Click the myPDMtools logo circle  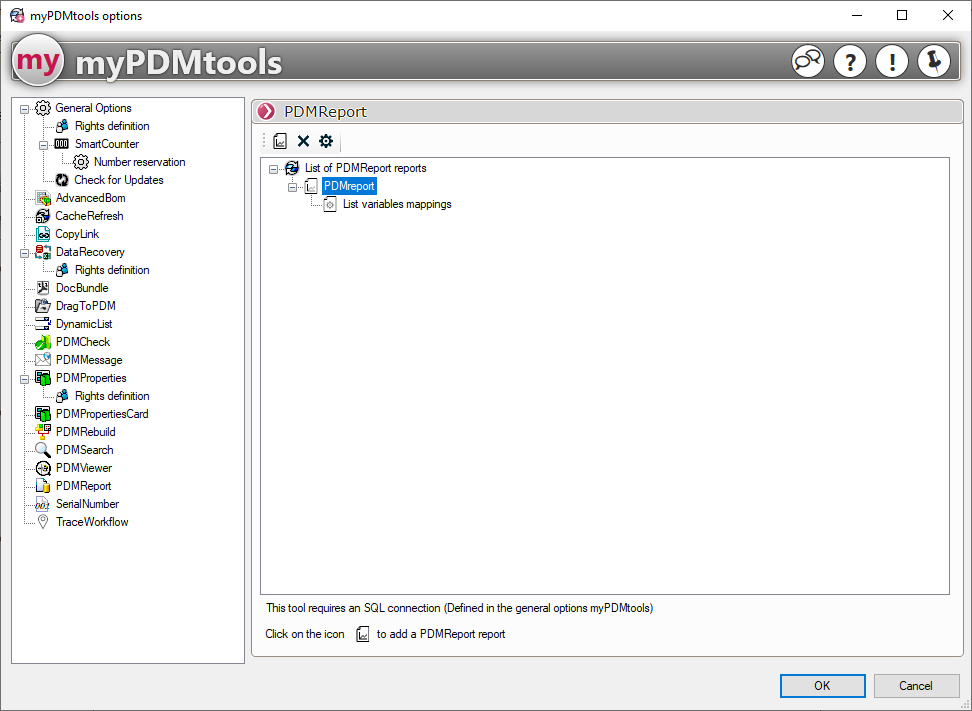[x=38, y=62]
